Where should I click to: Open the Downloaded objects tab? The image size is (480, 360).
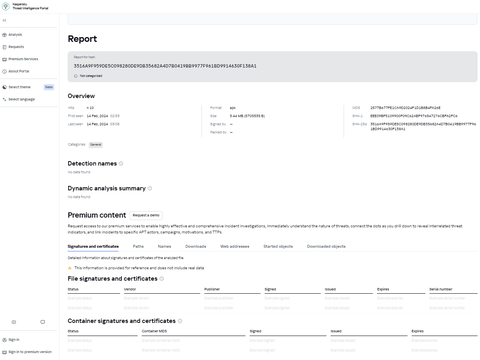click(x=326, y=246)
